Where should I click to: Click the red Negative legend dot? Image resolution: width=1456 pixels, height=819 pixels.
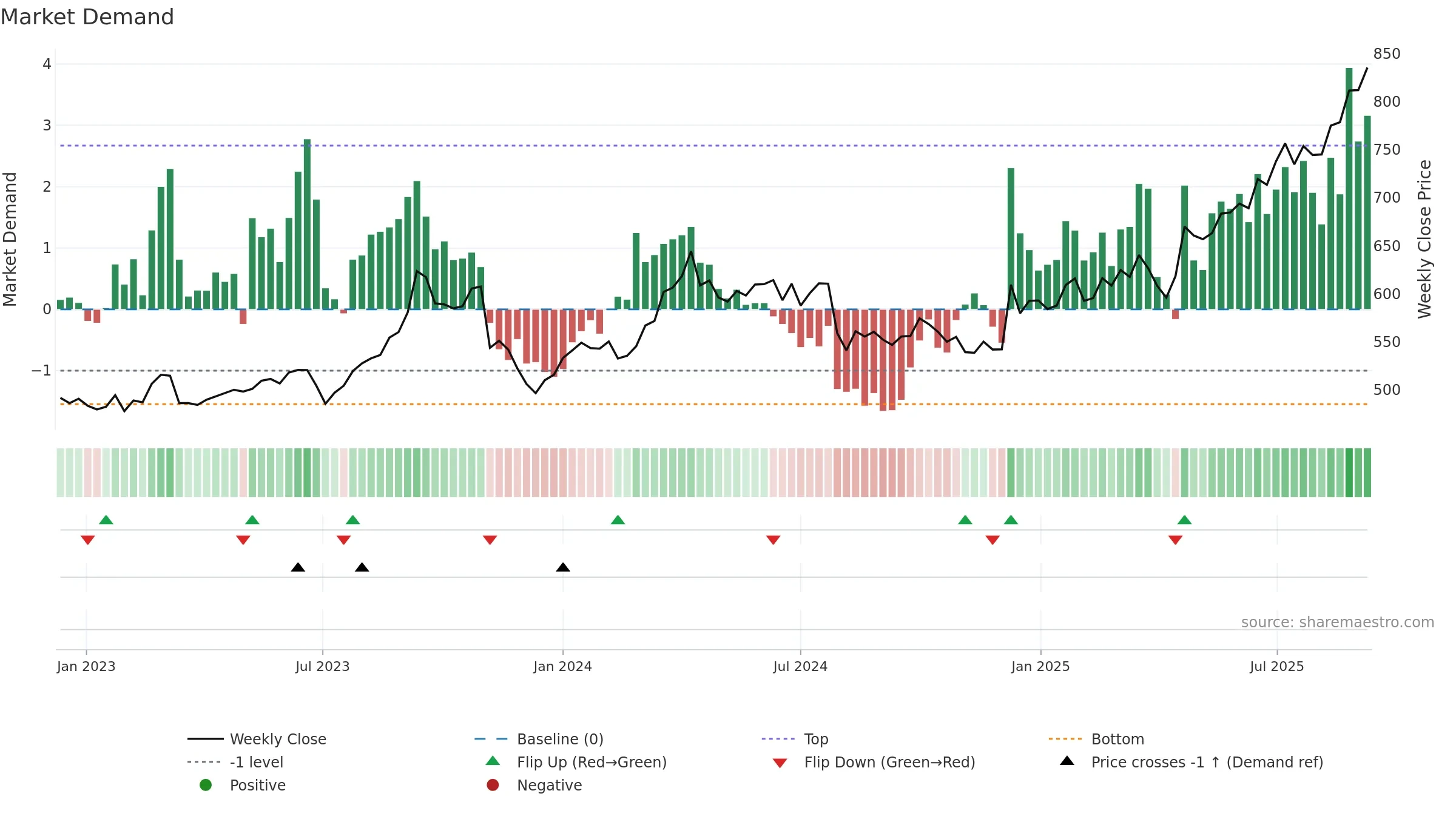point(493,785)
